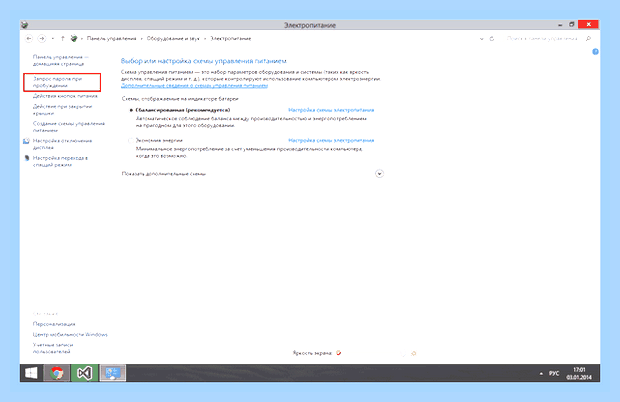Open Visual Studio from the taskbar
Screen dimensions: 620x402
pos(84,373)
